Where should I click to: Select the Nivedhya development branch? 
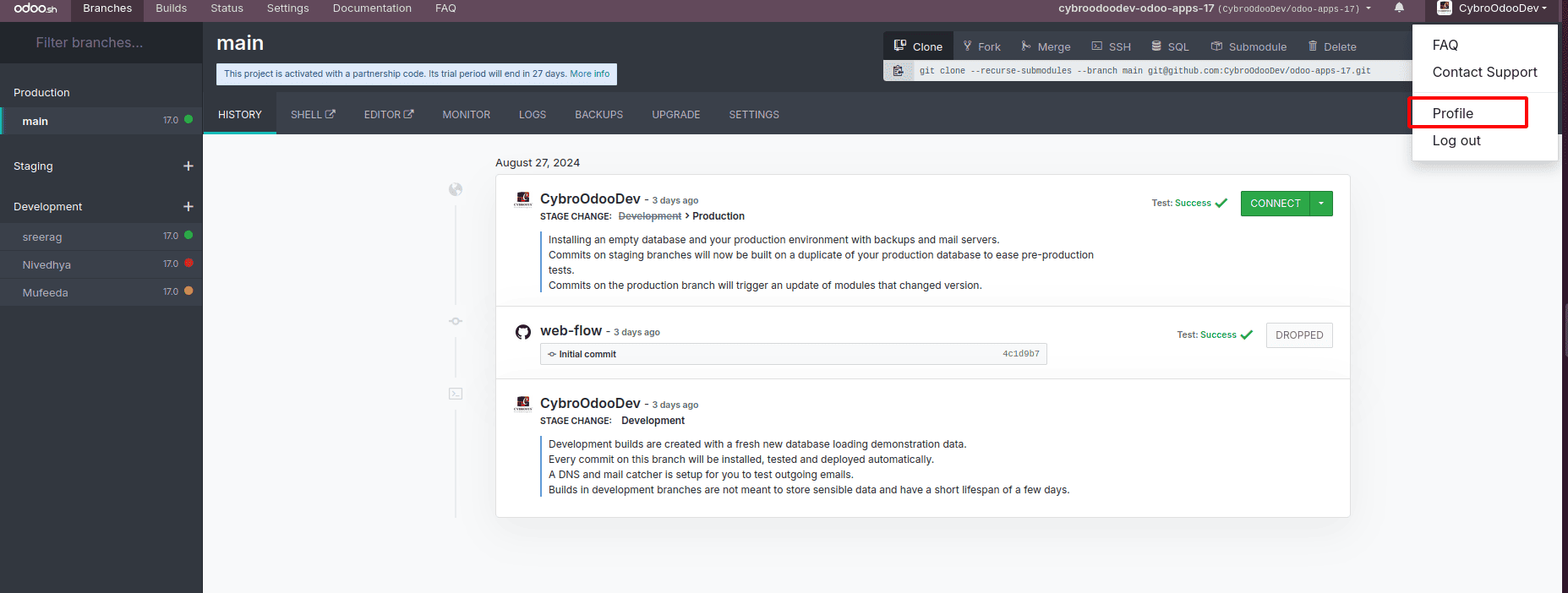pyautogui.click(x=101, y=264)
